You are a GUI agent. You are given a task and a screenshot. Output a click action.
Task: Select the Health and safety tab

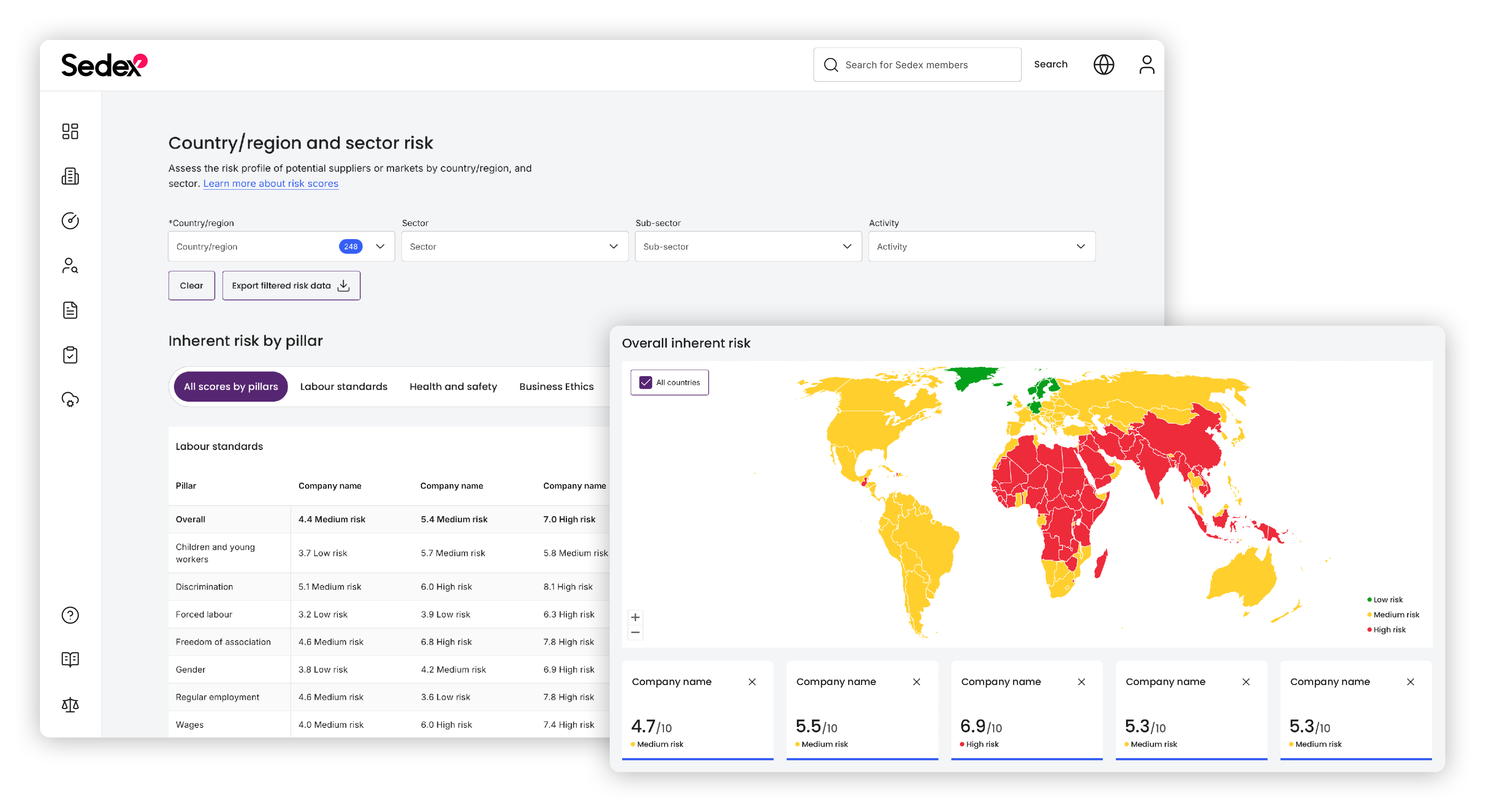[453, 386]
